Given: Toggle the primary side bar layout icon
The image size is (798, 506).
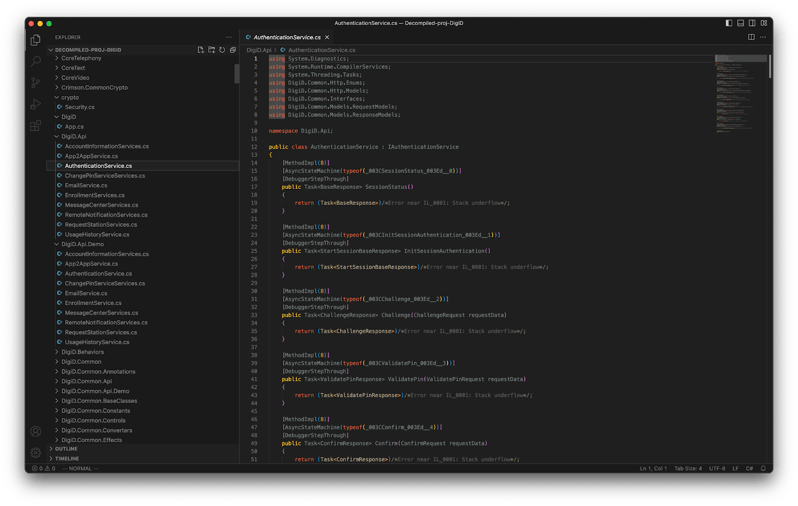Looking at the screenshot, I should pos(729,23).
